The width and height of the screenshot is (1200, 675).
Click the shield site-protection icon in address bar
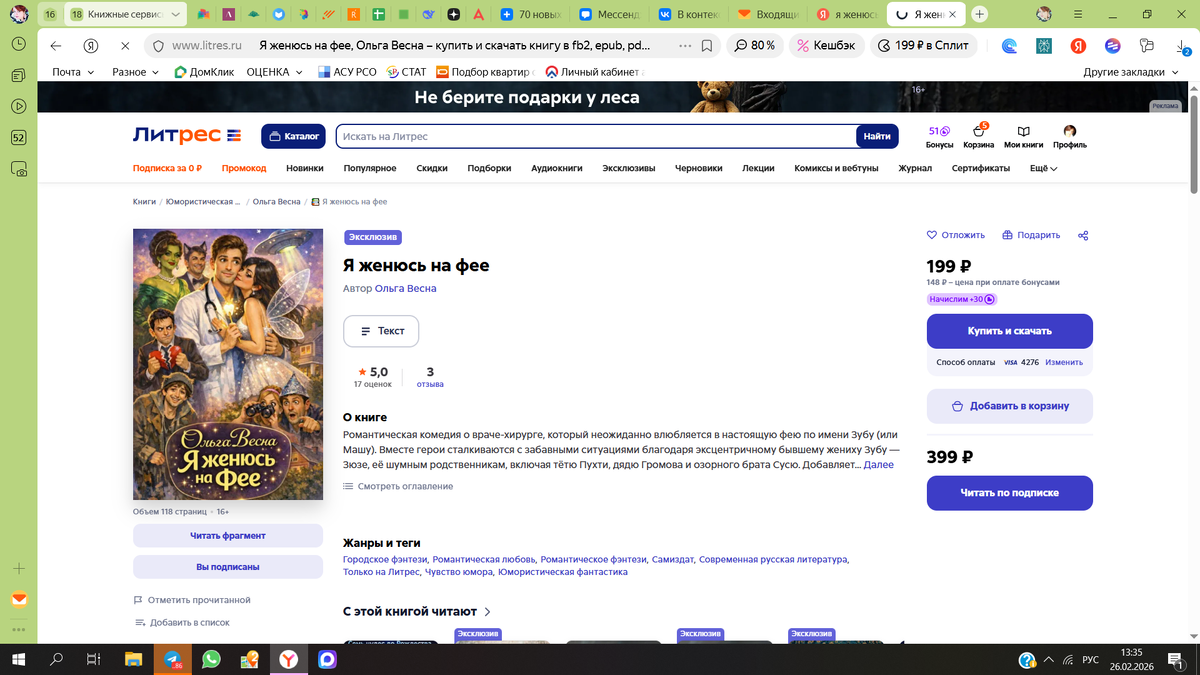pos(156,46)
